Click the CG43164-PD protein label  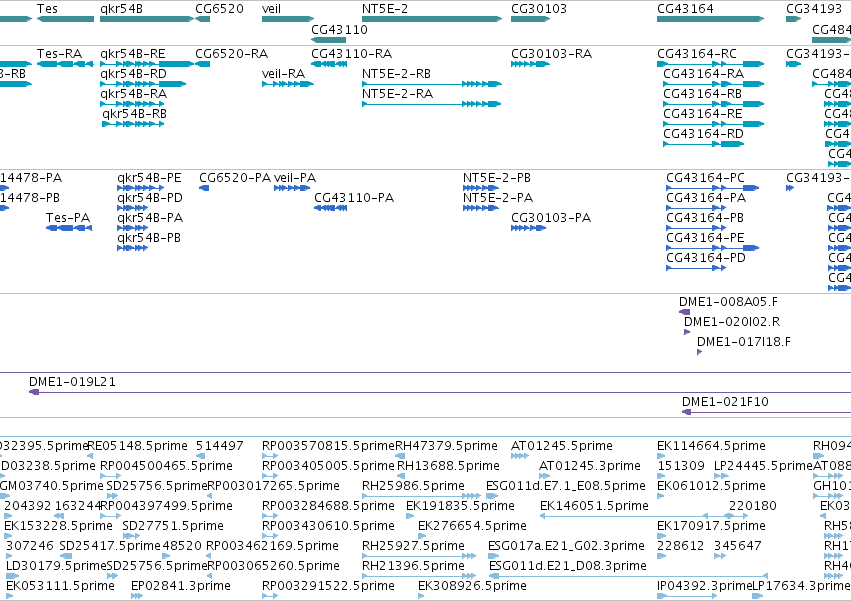click(x=706, y=257)
